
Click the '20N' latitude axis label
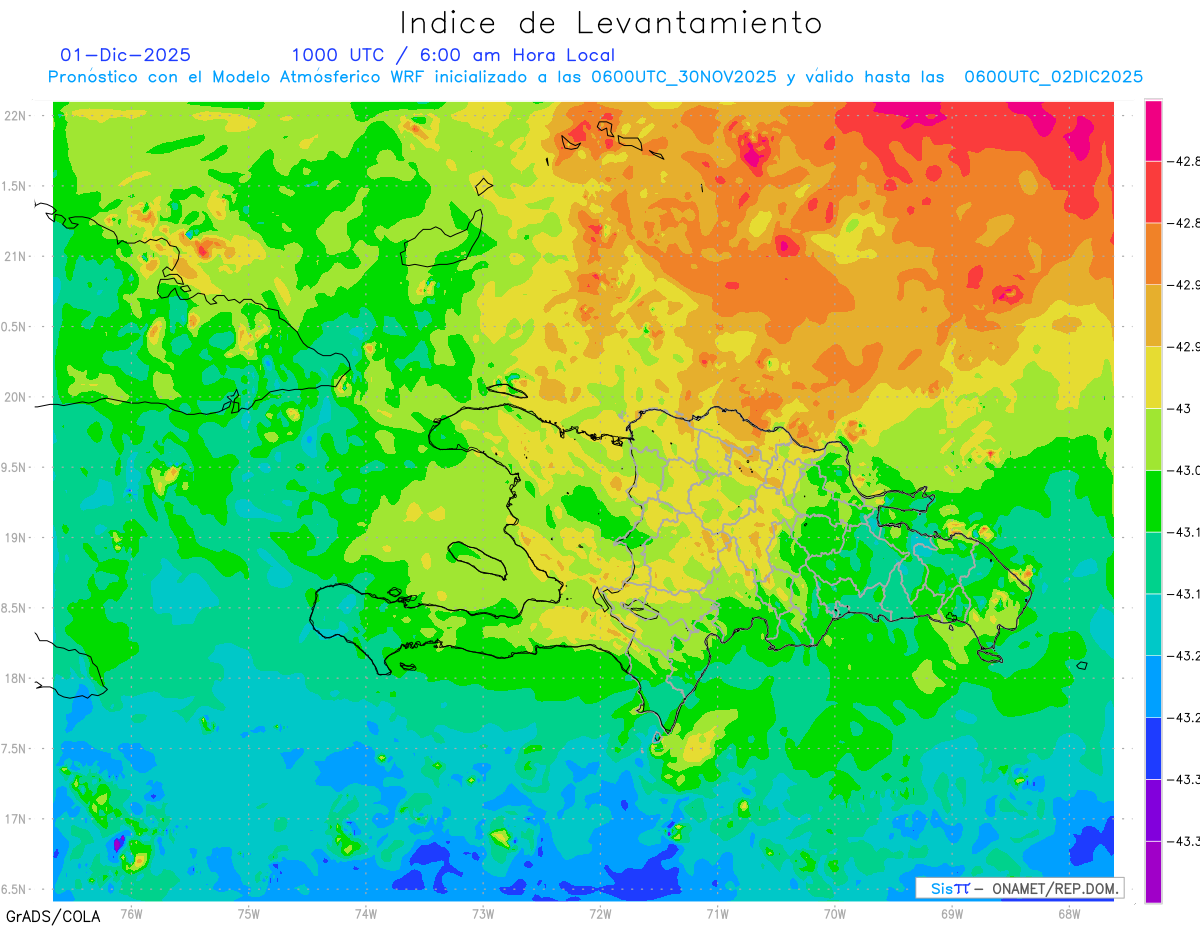click(x=15, y=397)
